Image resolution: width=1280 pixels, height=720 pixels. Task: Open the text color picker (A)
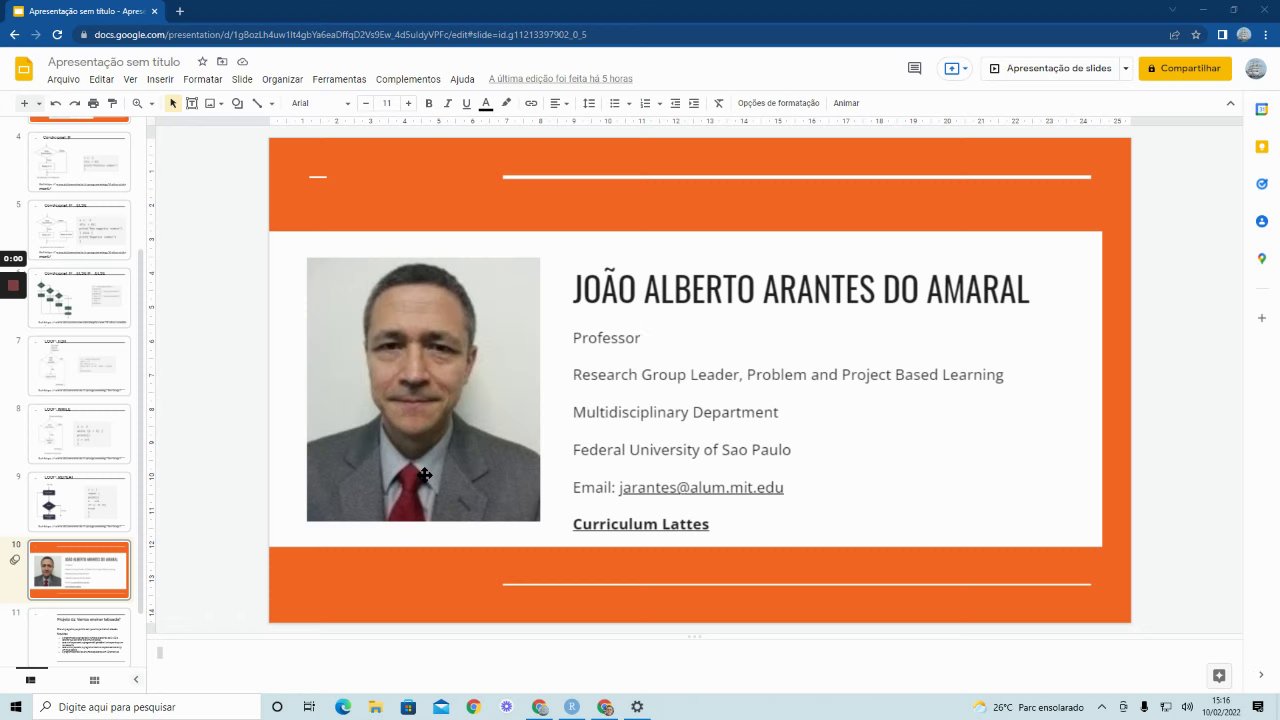point(486,103)
